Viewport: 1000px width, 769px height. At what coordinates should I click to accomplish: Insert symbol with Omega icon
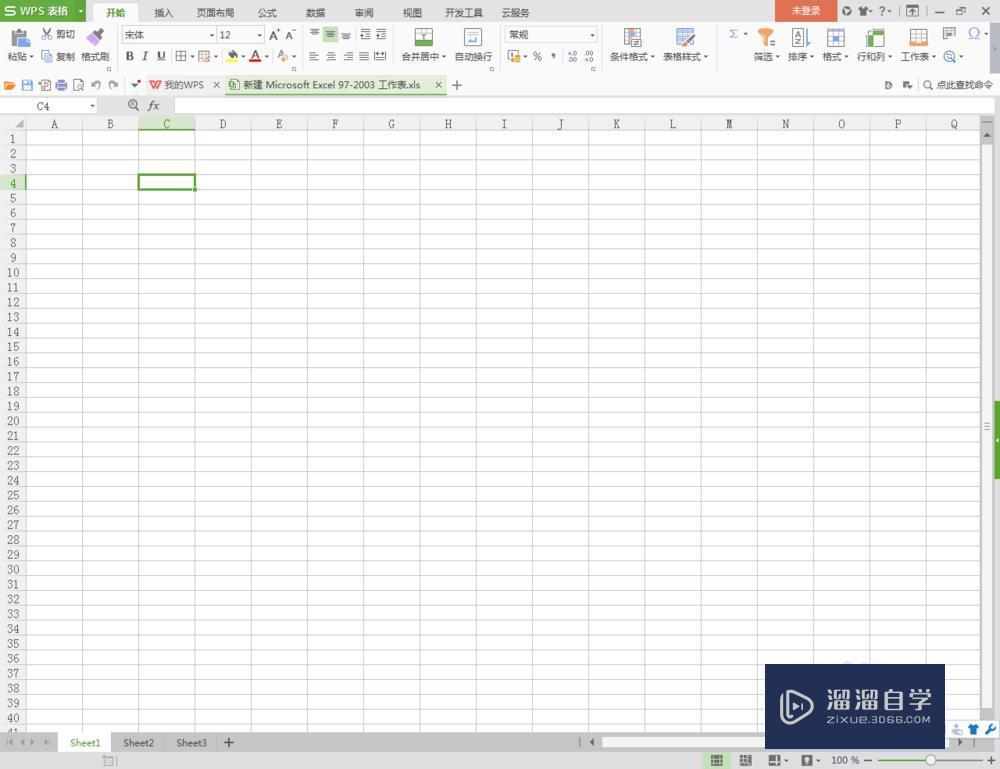pyautogui.click(x=973, y=33)
